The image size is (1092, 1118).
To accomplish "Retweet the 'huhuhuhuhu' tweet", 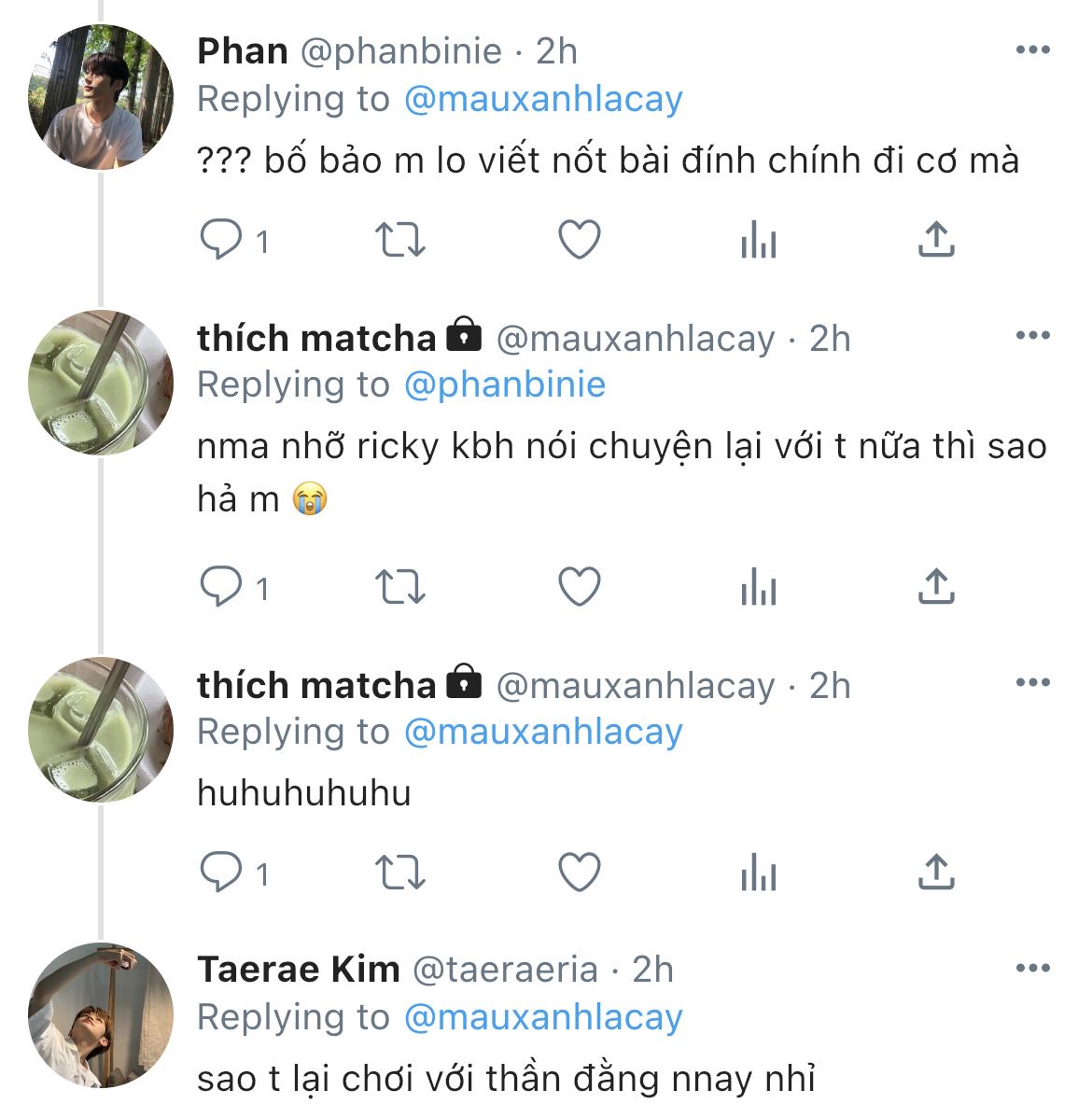I will (399, 873).
